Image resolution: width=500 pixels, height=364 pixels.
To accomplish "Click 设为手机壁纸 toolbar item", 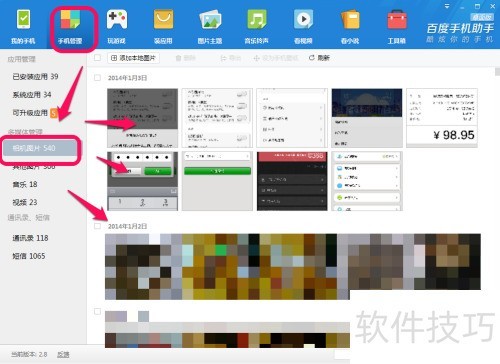I will coord(276,58).
